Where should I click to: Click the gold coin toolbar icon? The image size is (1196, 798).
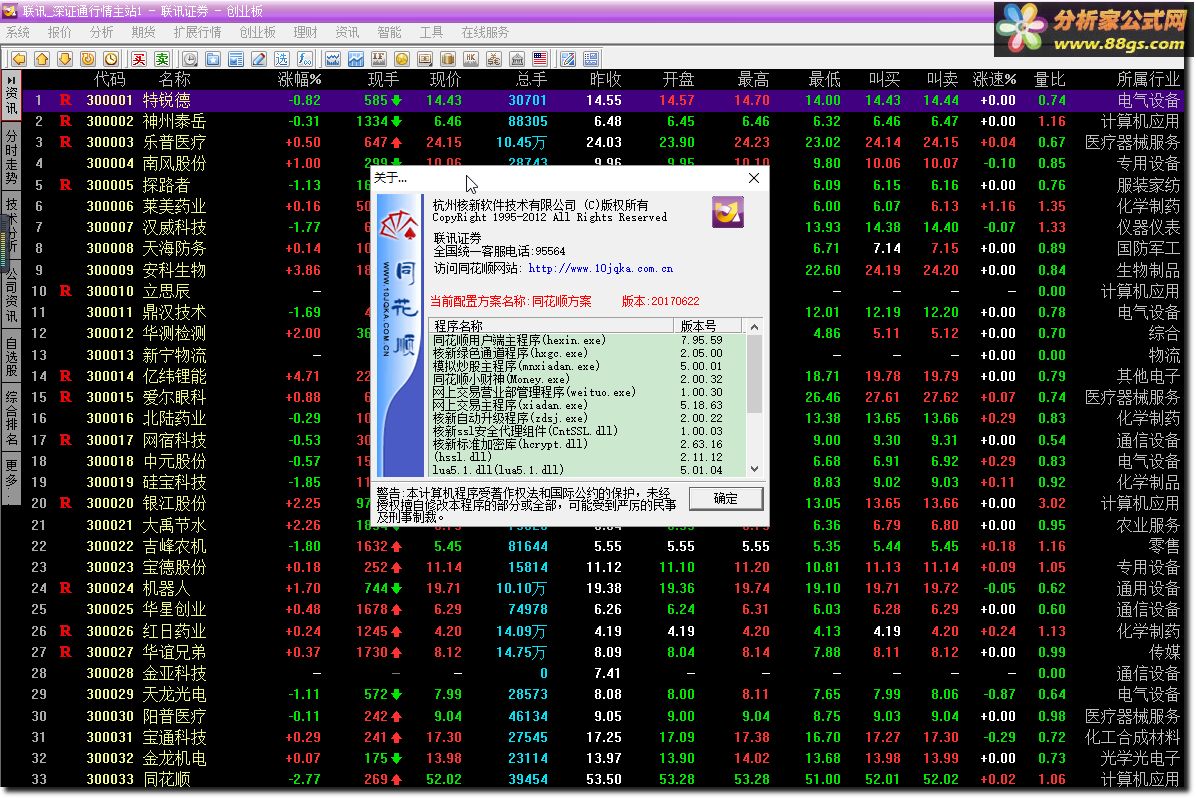(x=401, y=59)
